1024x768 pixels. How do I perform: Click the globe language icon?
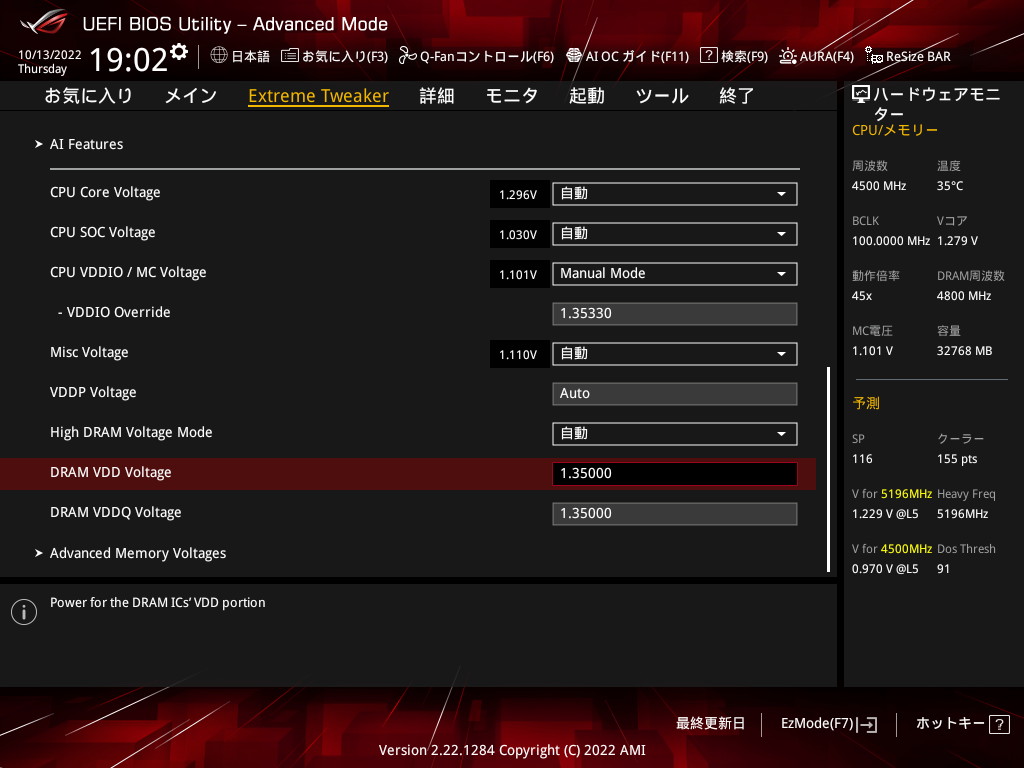coord(219,56)
